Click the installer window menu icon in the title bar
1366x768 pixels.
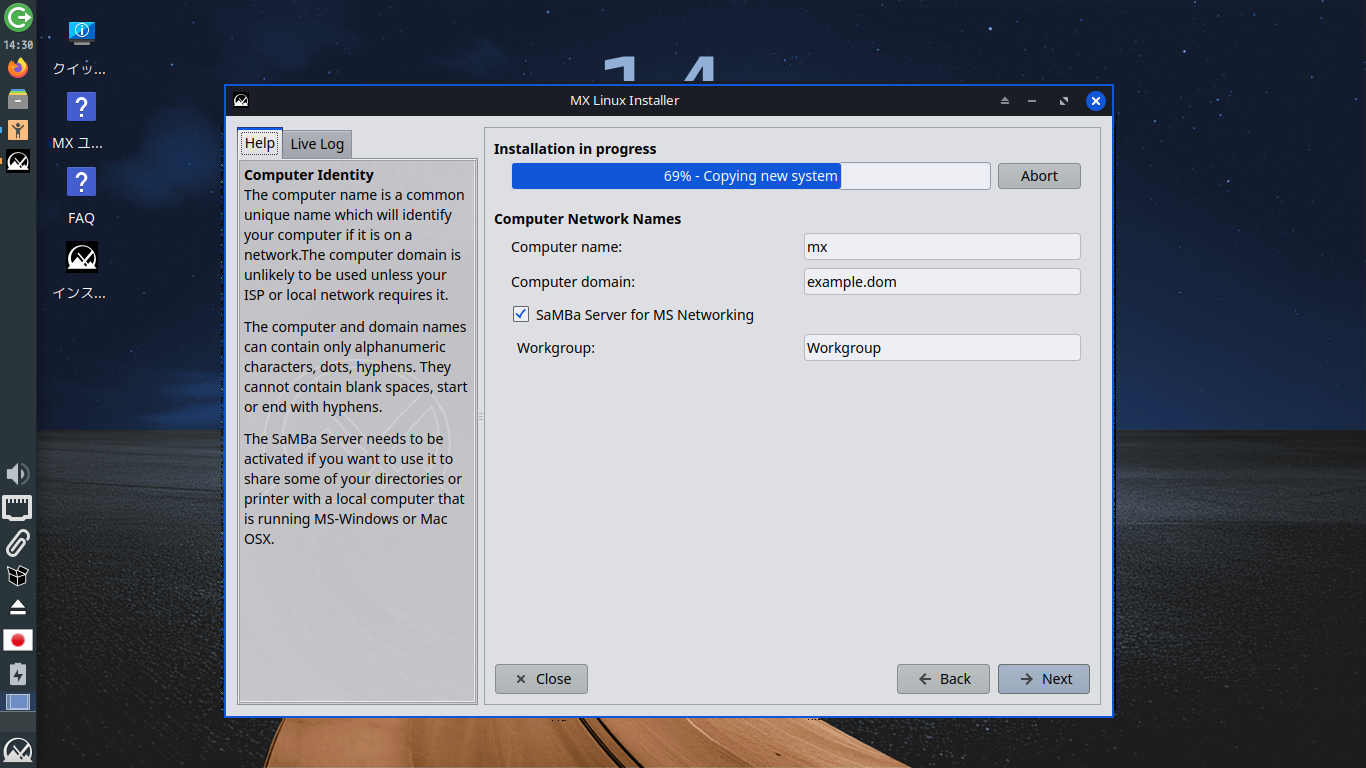241,100
